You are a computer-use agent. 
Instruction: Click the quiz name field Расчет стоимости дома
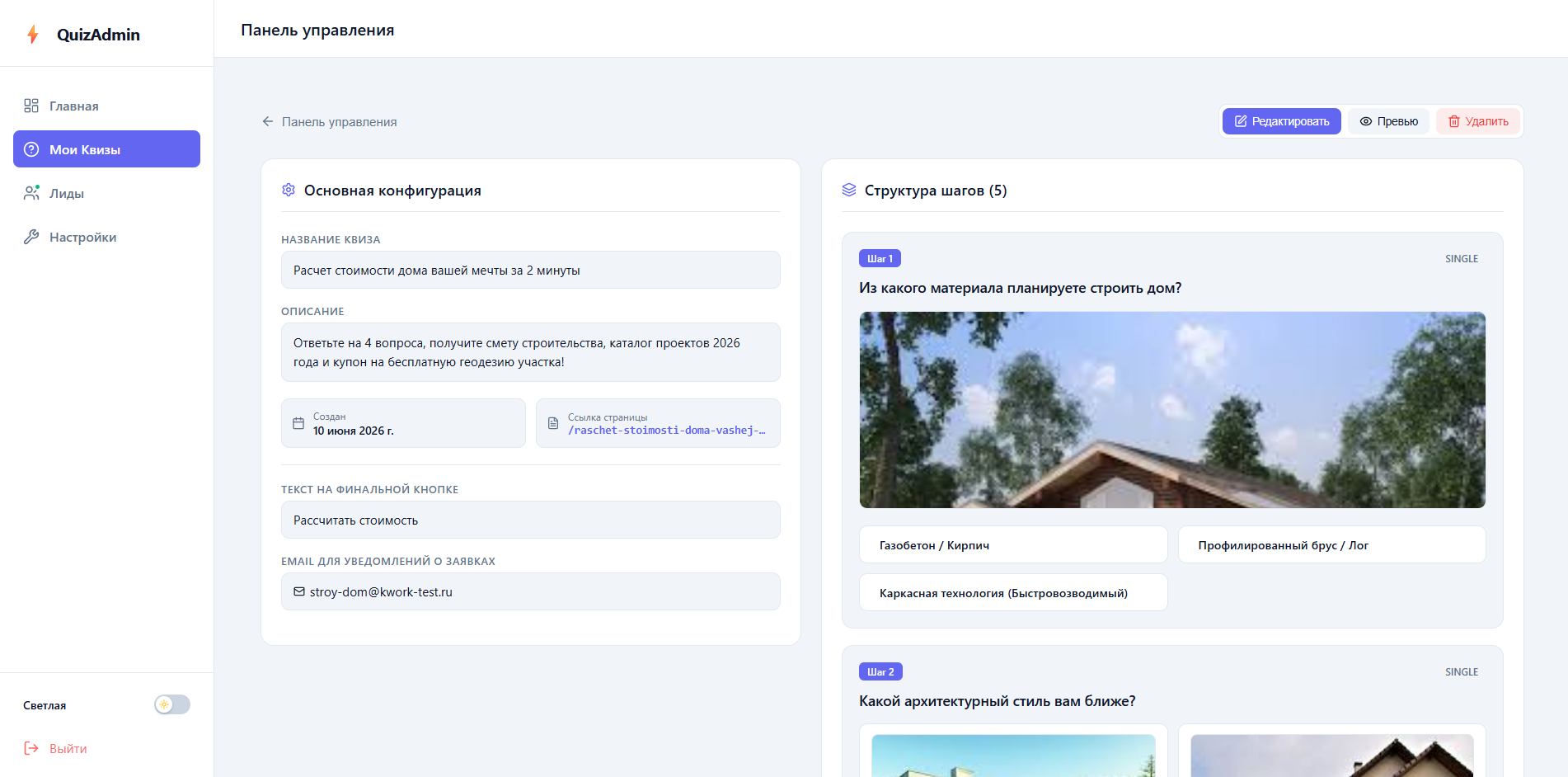point(531,270)
